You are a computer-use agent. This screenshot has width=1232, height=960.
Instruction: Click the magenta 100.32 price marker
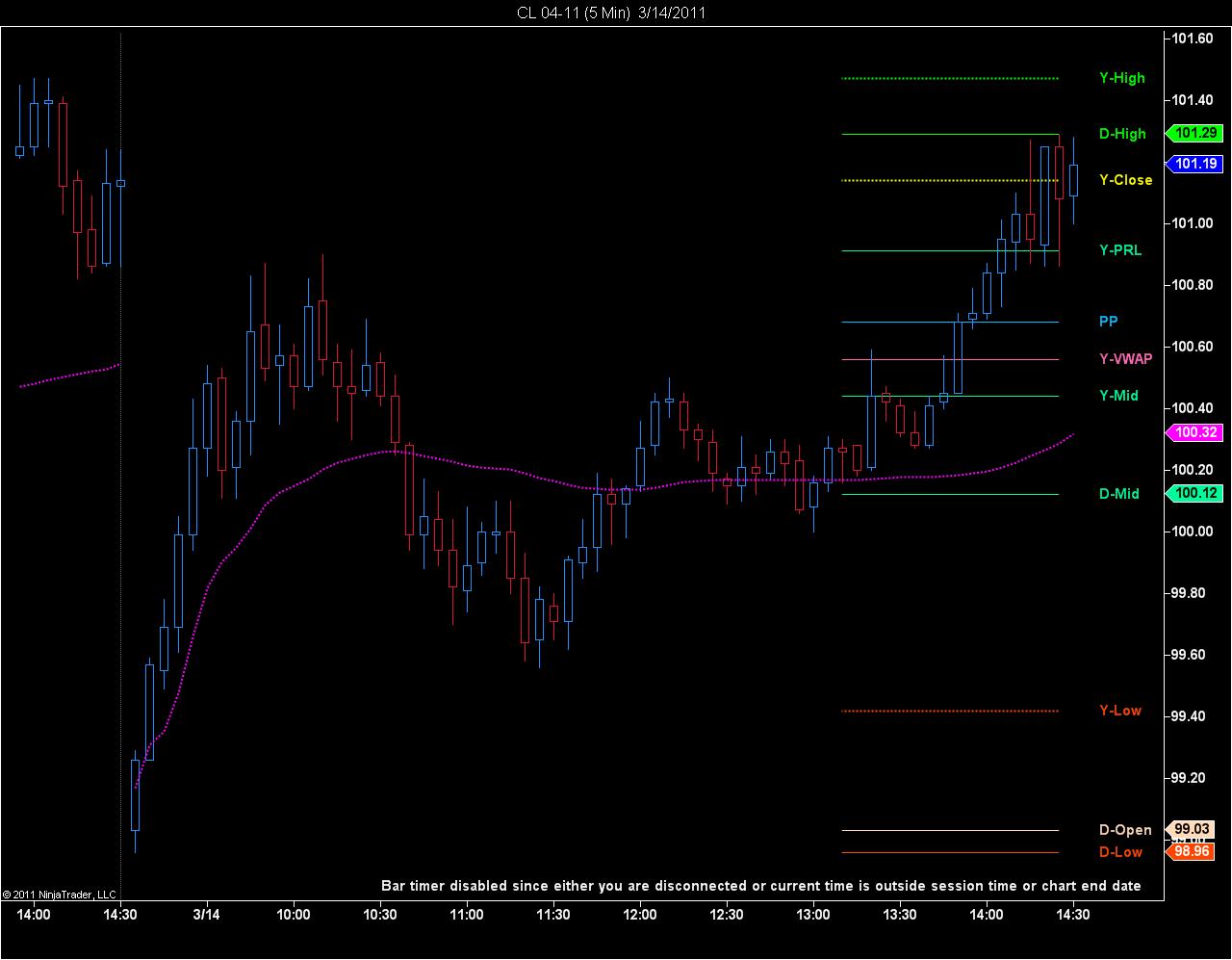pos(1193,432)
